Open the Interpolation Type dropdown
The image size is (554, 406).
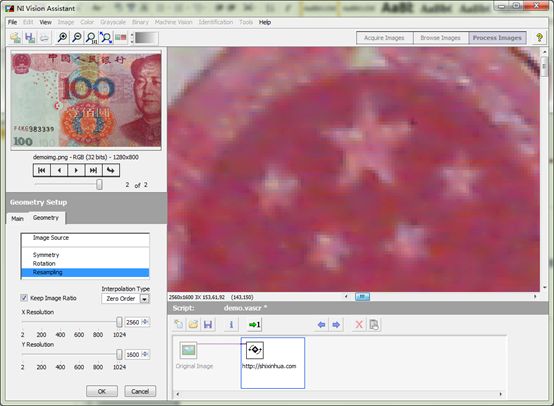tap(145, 299)
